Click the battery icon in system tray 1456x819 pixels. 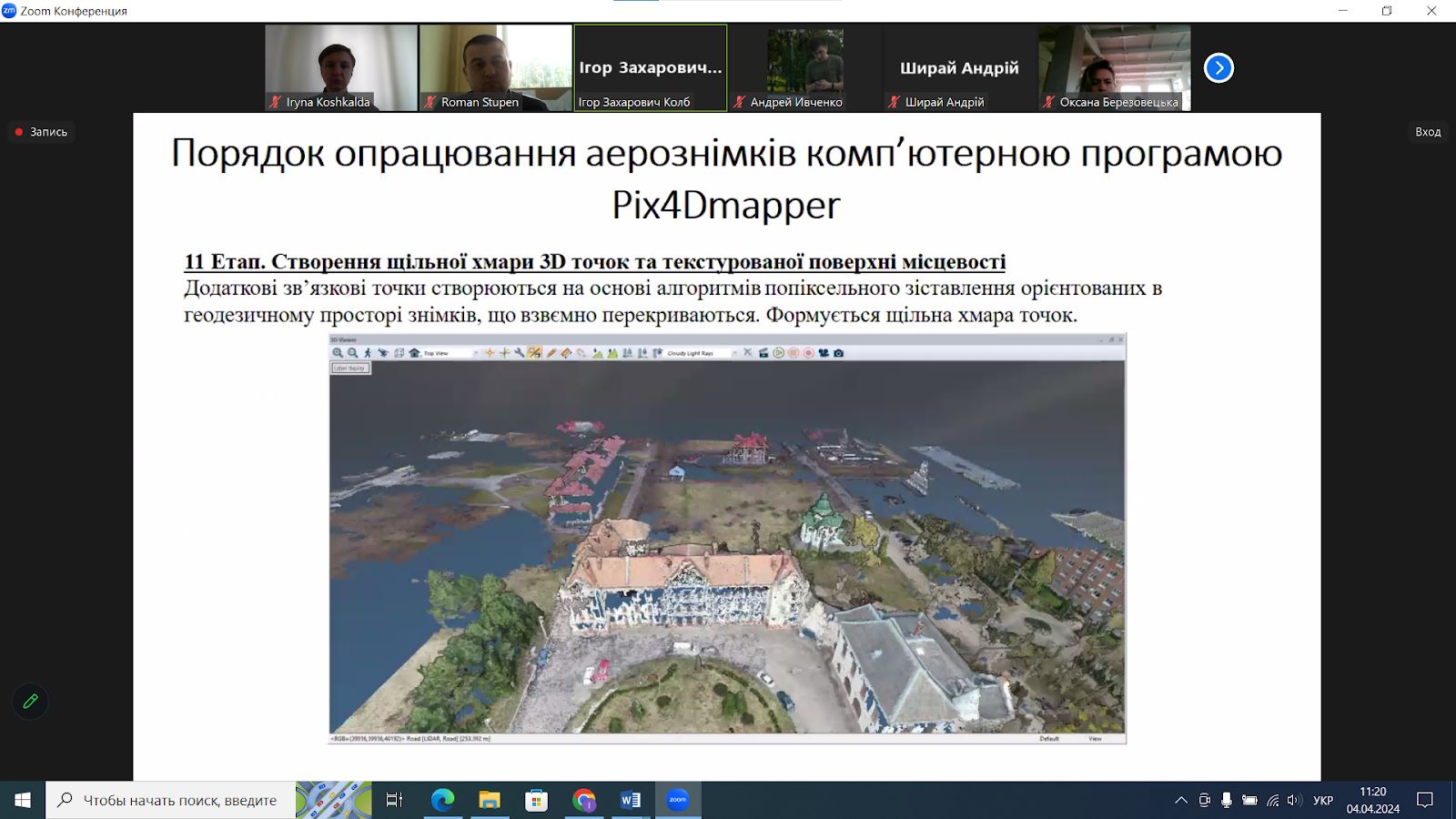pos(1249,800)
